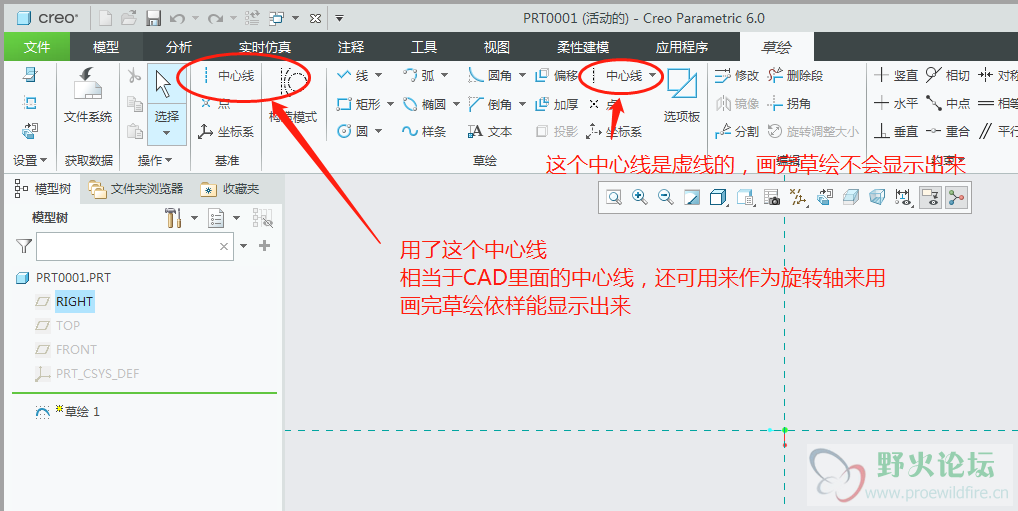Switch to the 分析 analysis tab
Image resolution: width=1018 pixels, height=511 pixels.
click(179, 47)
